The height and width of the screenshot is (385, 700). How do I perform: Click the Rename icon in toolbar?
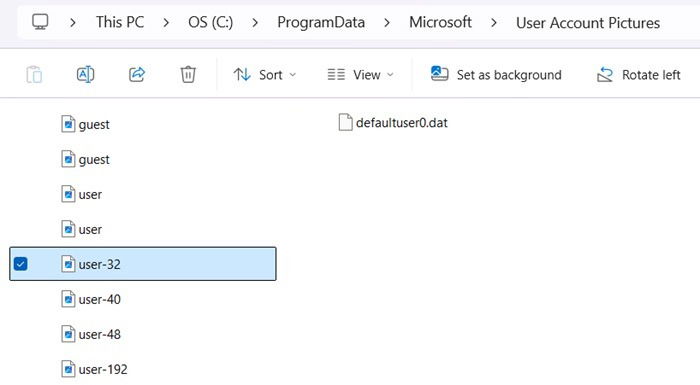tap(85, 74)
